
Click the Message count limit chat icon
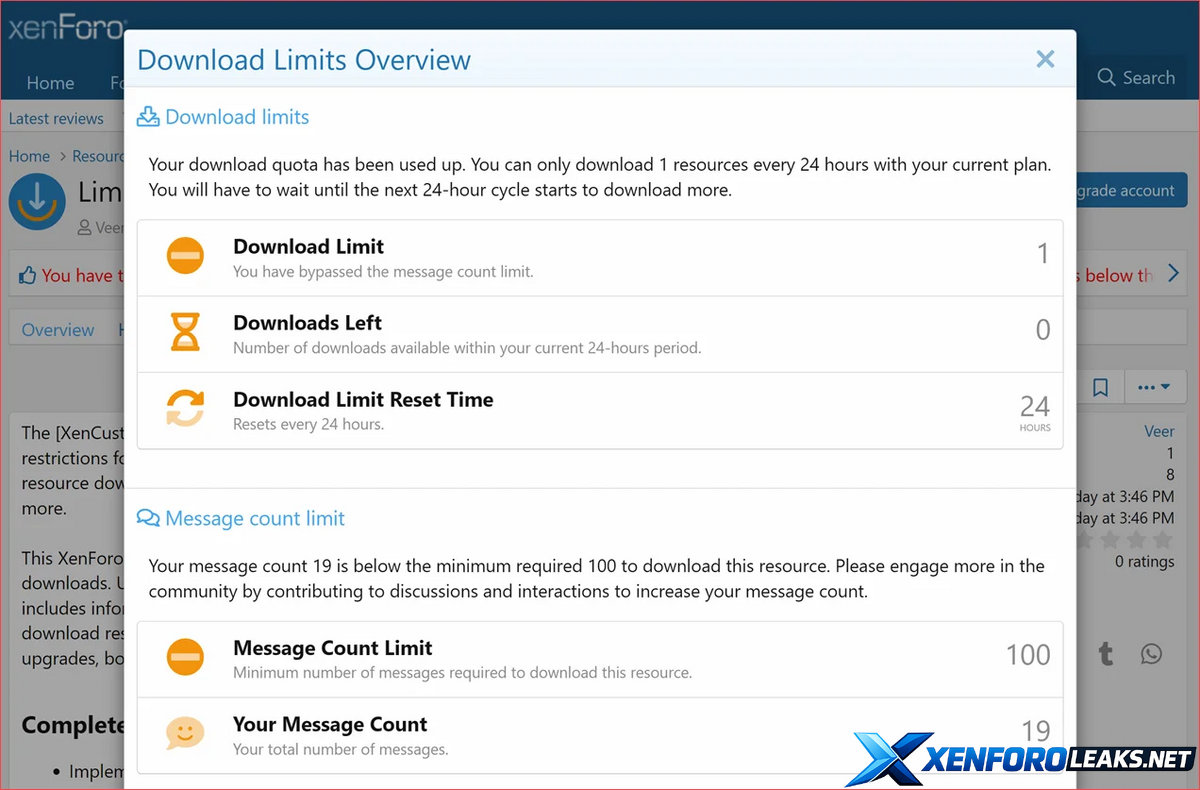(148, 518)
